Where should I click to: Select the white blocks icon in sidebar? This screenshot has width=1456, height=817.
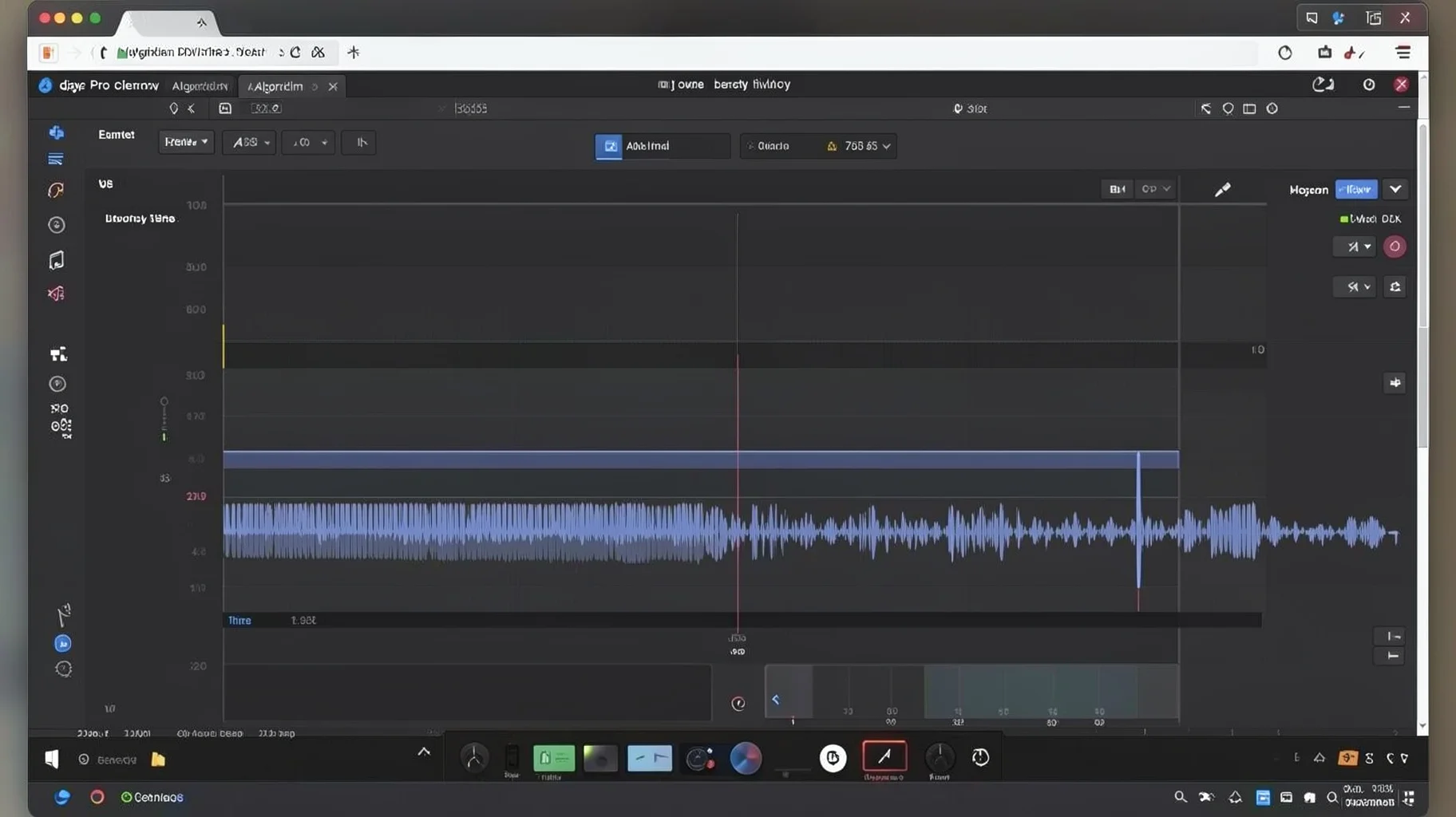click(58, 353)
